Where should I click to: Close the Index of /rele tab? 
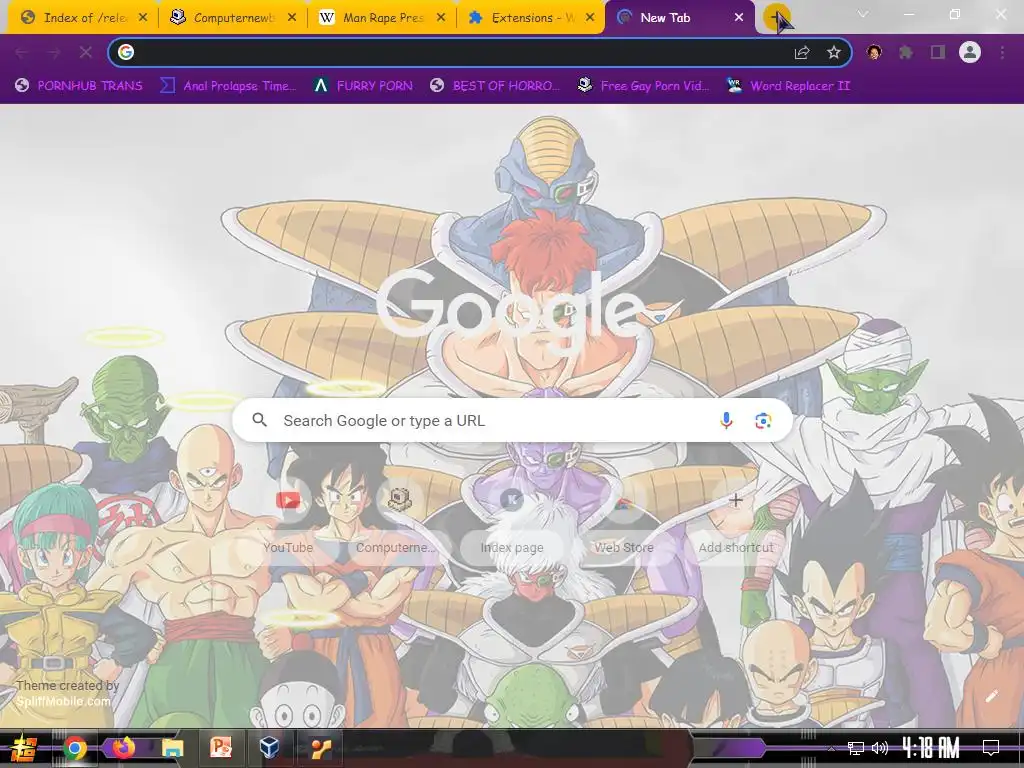[143, 18]
